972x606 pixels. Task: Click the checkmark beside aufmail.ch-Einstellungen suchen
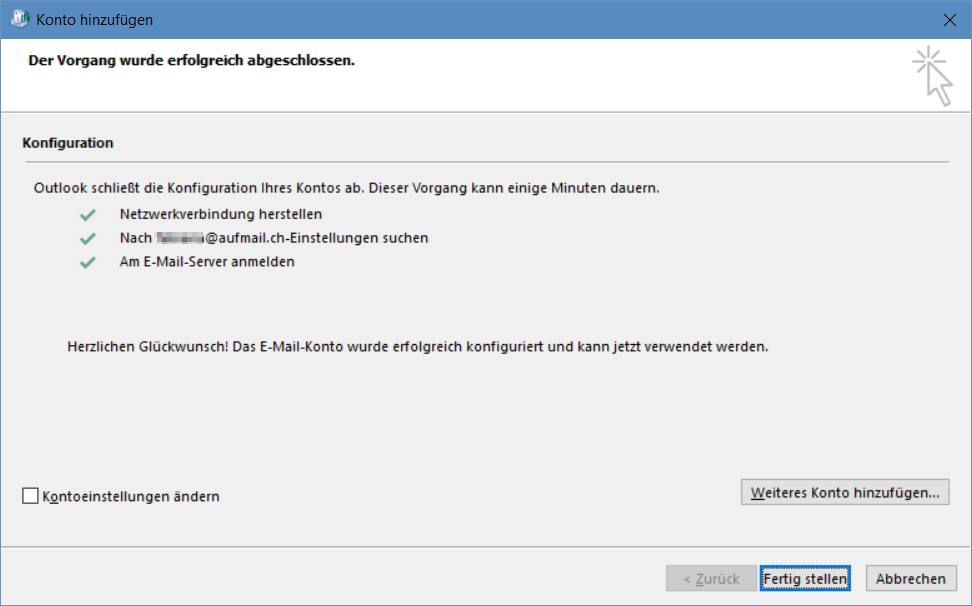[x=87, y=239]
